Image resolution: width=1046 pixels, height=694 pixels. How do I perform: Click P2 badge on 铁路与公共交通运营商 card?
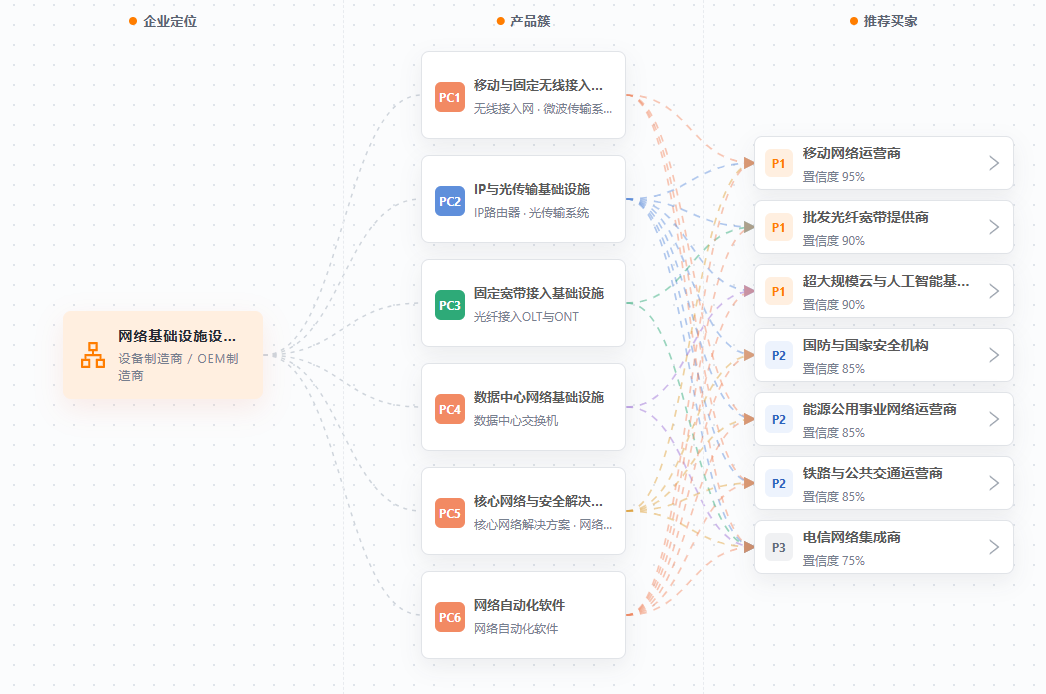[778, 484]
